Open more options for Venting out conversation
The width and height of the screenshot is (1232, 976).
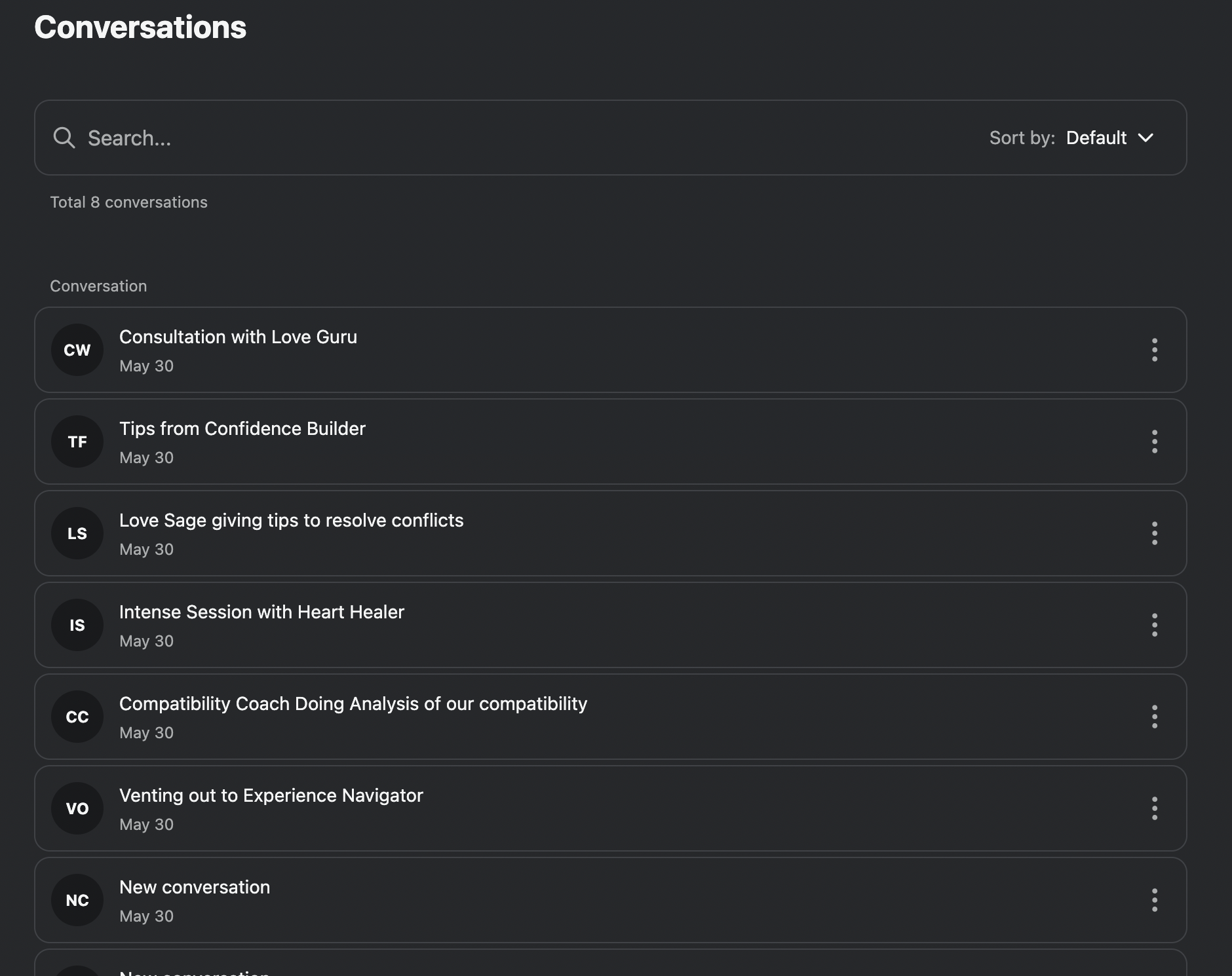click(x=1154, y=808)
